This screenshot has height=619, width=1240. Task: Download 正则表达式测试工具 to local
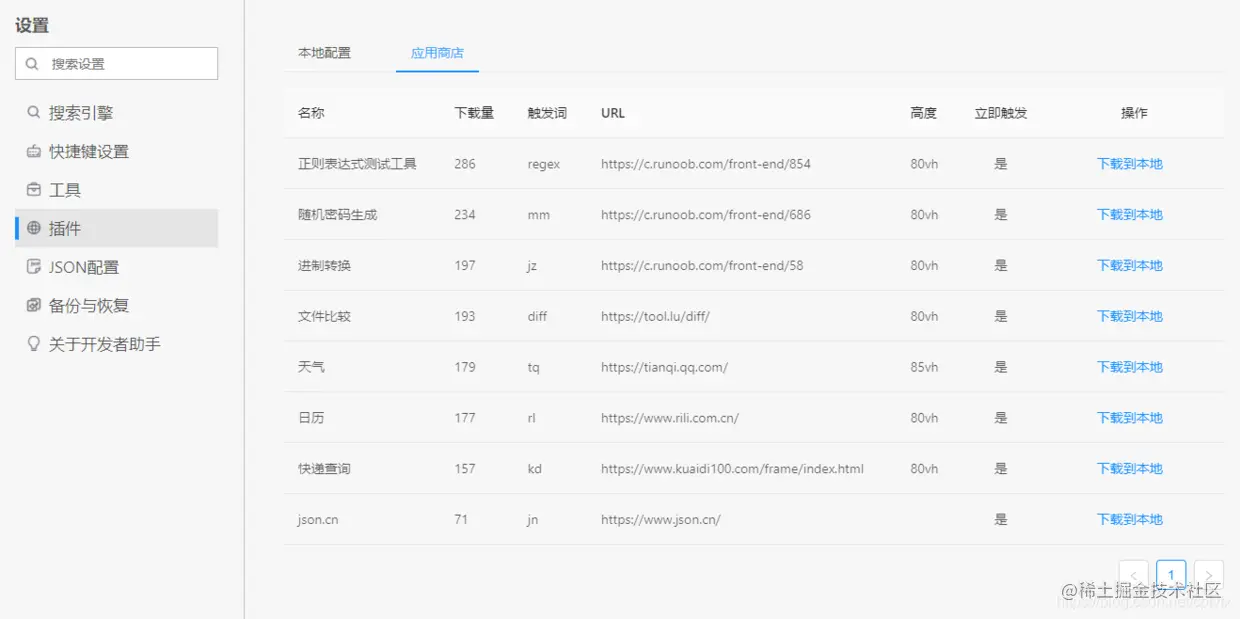1130,164
